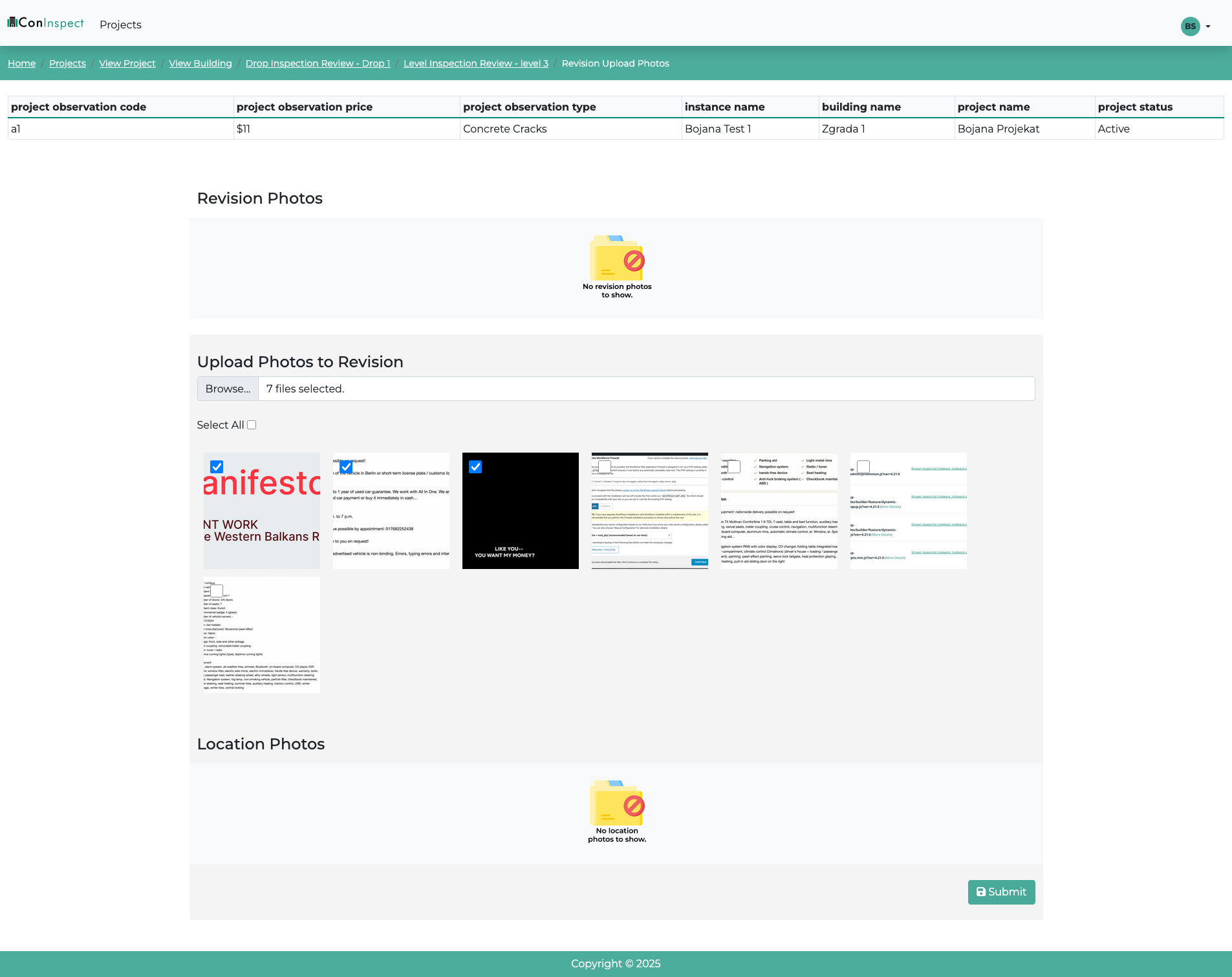The image size is (1232, 977).
Task: Go to Home breadcrumb link
Action: [x=21, y=63]
